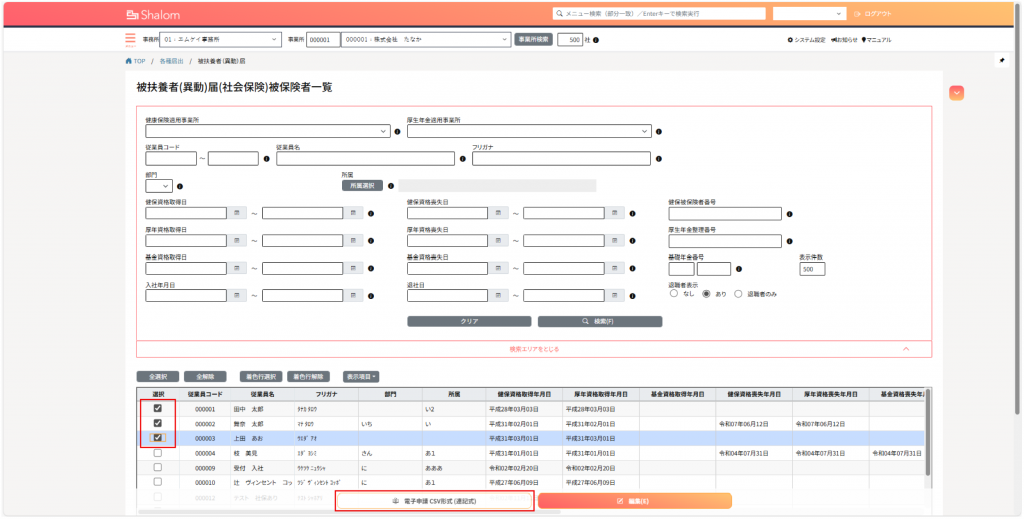Select the 退職者のみ radio button
This screenshot has height=519, width=1024.
click(x=739, y=295)
